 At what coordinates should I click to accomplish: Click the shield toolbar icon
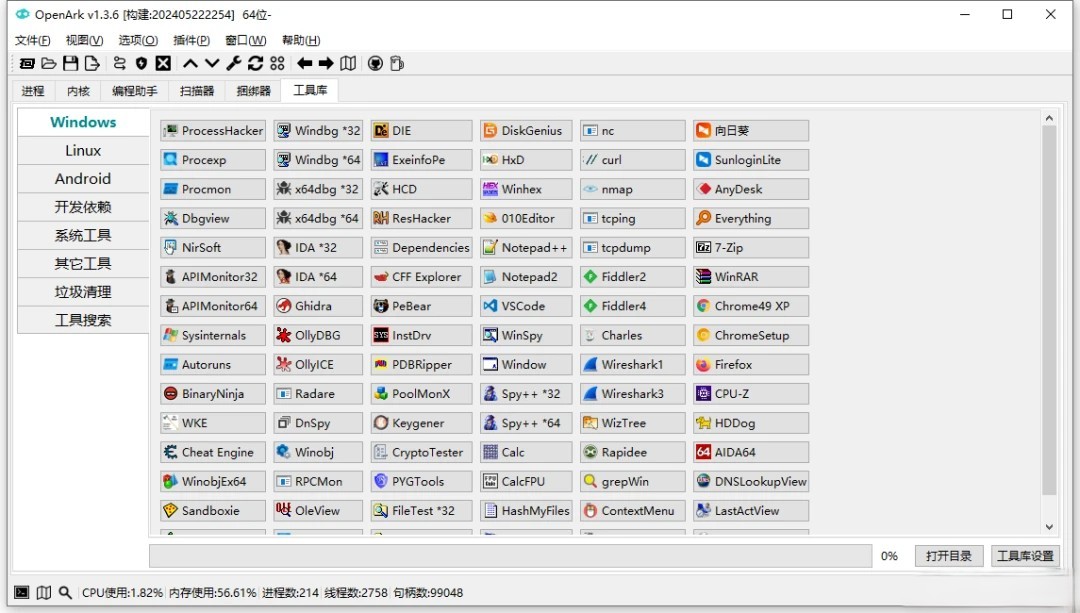141,63
